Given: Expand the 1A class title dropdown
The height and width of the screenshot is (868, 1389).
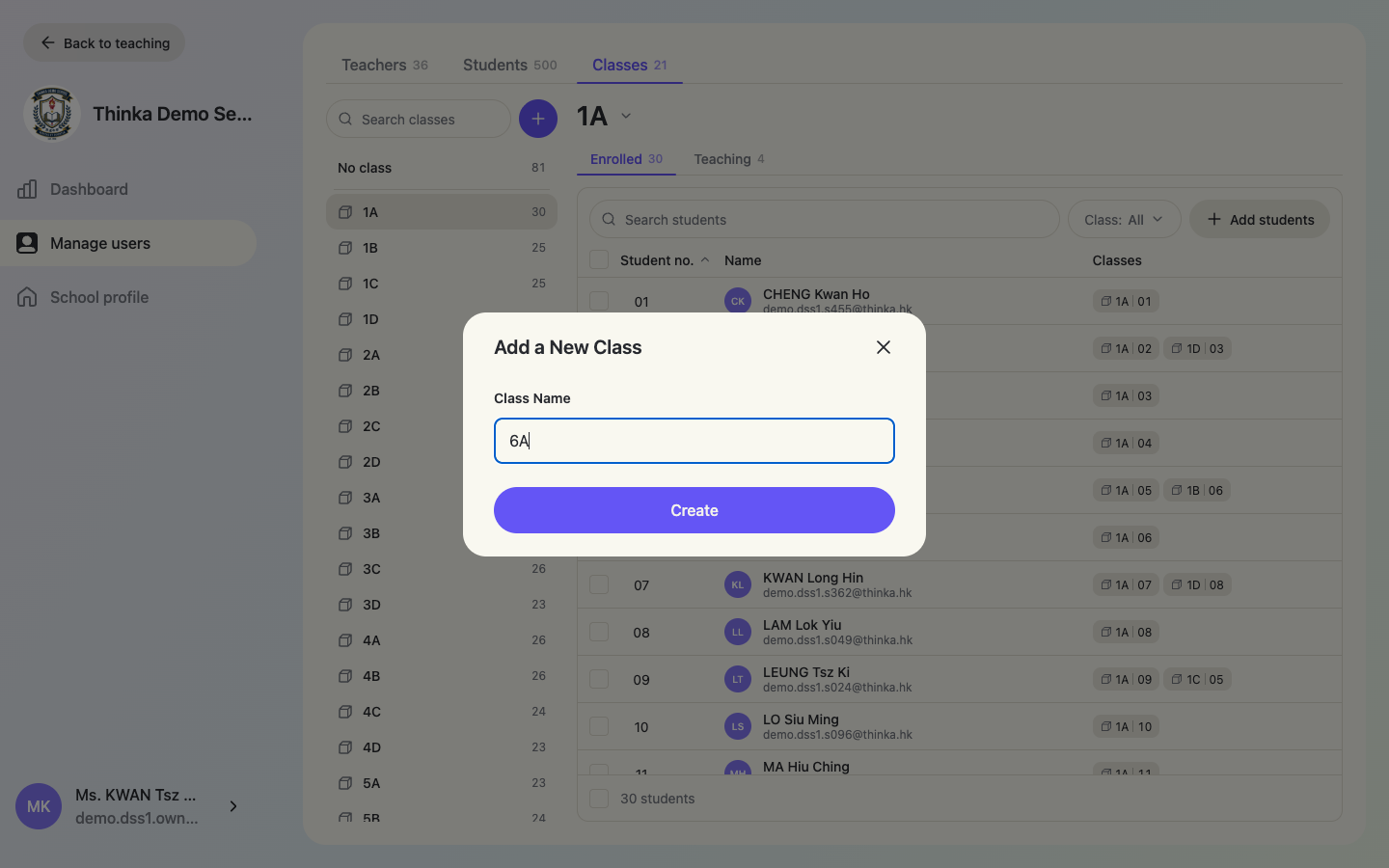Looking at the screenshot, I should pyautogui.click(x=626, y=116).
